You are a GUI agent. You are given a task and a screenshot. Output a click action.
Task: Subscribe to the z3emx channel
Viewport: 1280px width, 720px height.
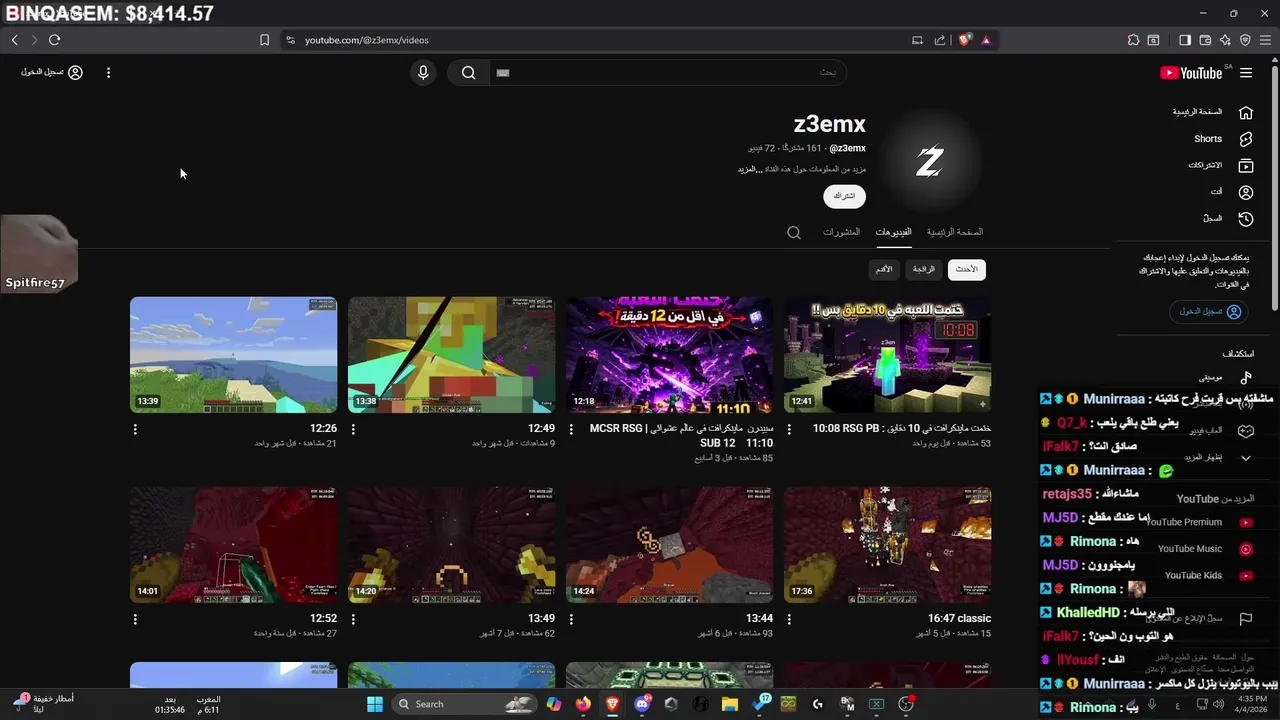845,196
